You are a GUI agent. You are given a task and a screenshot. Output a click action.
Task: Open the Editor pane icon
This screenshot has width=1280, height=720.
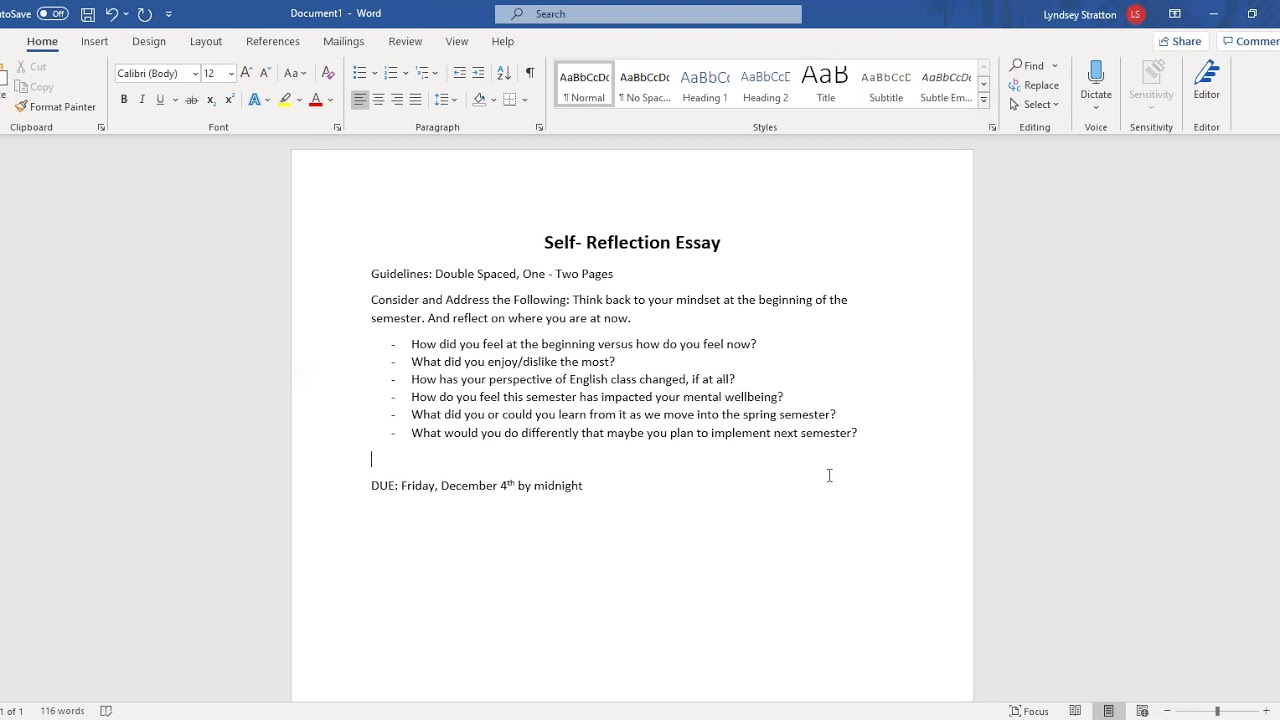pos(1207,74)
